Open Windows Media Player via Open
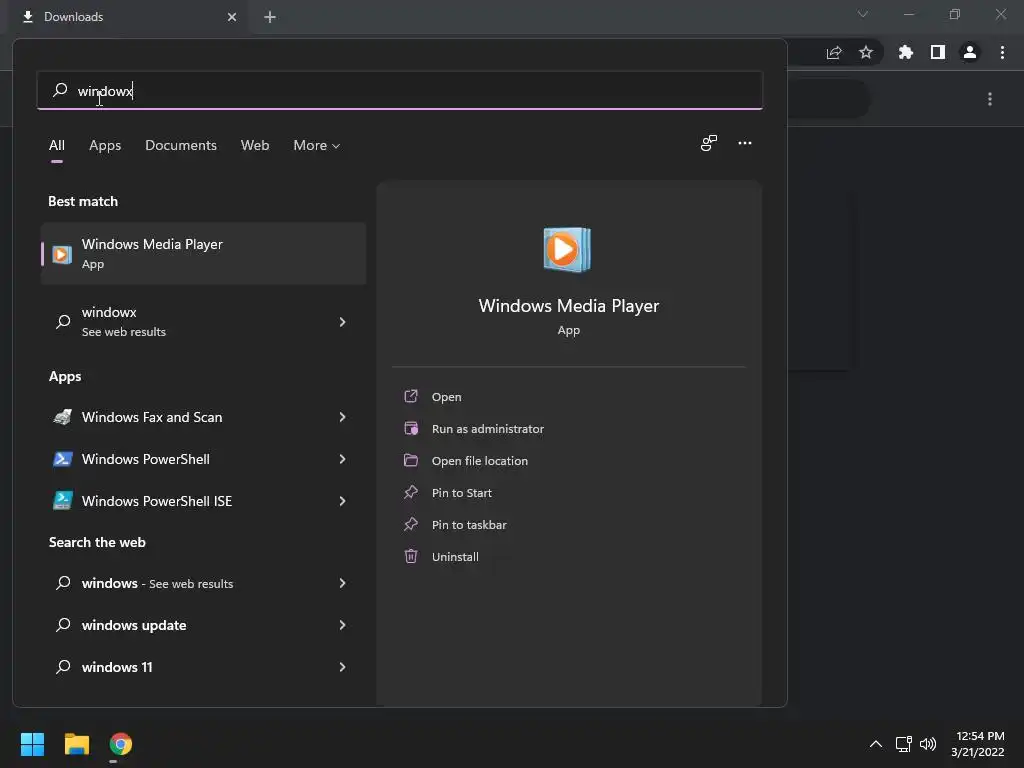The width and height of the screenshot is (1024, 768). click(x=446, y=396)
